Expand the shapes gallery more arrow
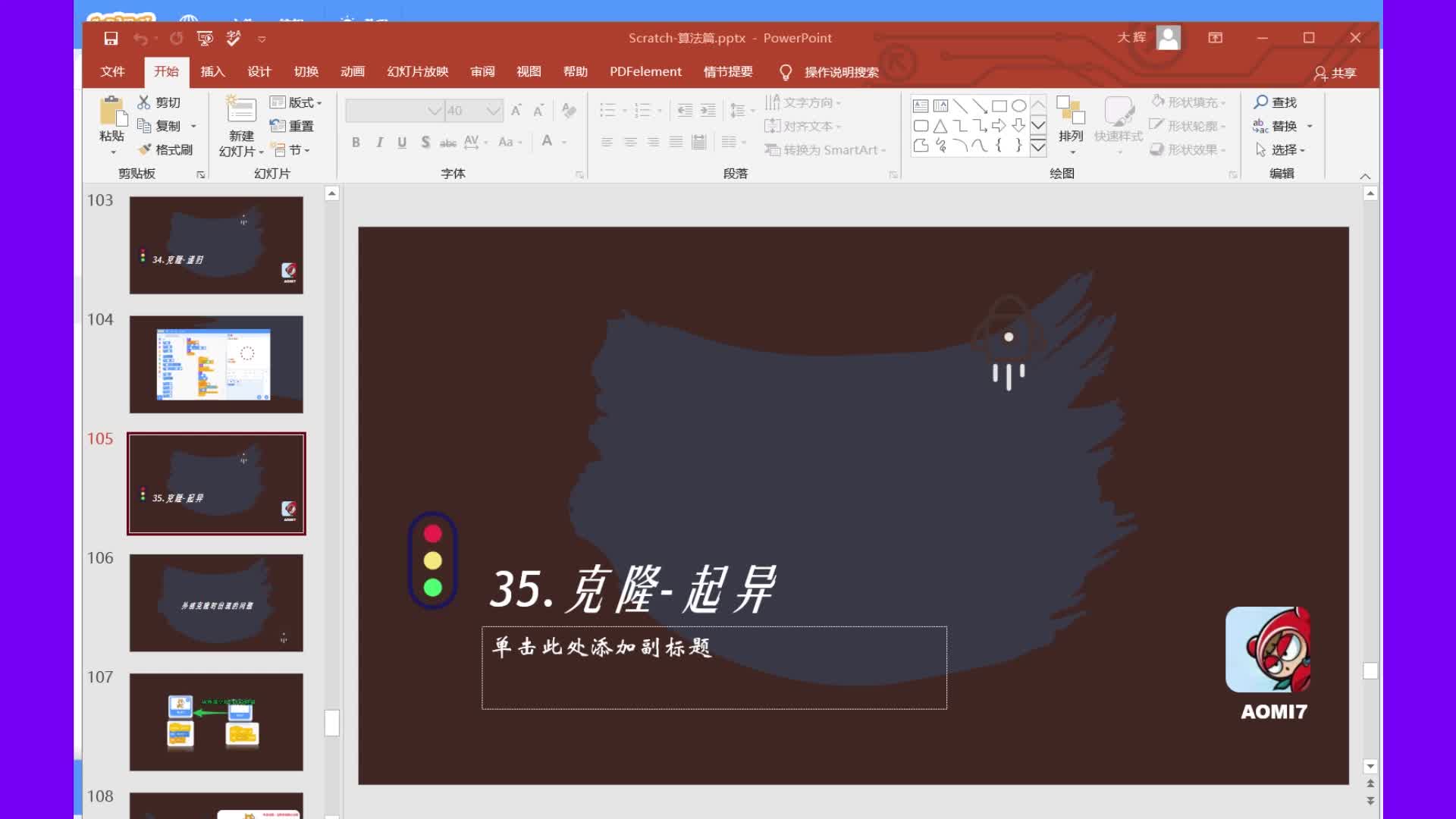The height and width of the screenshot is (819, 1456). pyautogui.click(x=1038, y=147)
